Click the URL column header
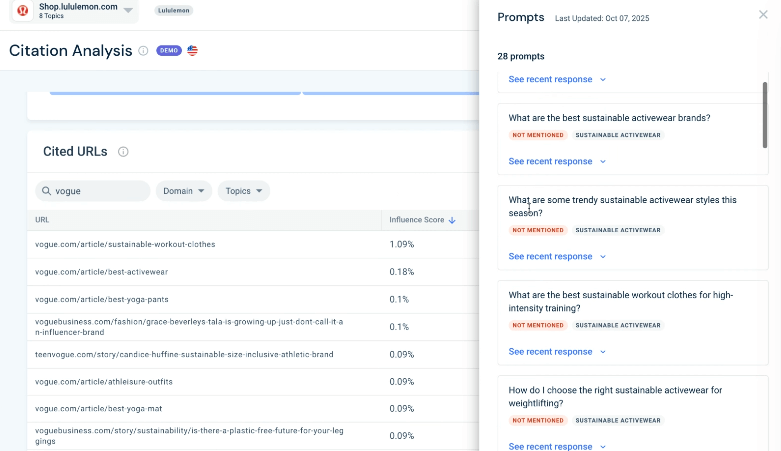This screenshot has width=781, height=451. [x=42, y=220]
